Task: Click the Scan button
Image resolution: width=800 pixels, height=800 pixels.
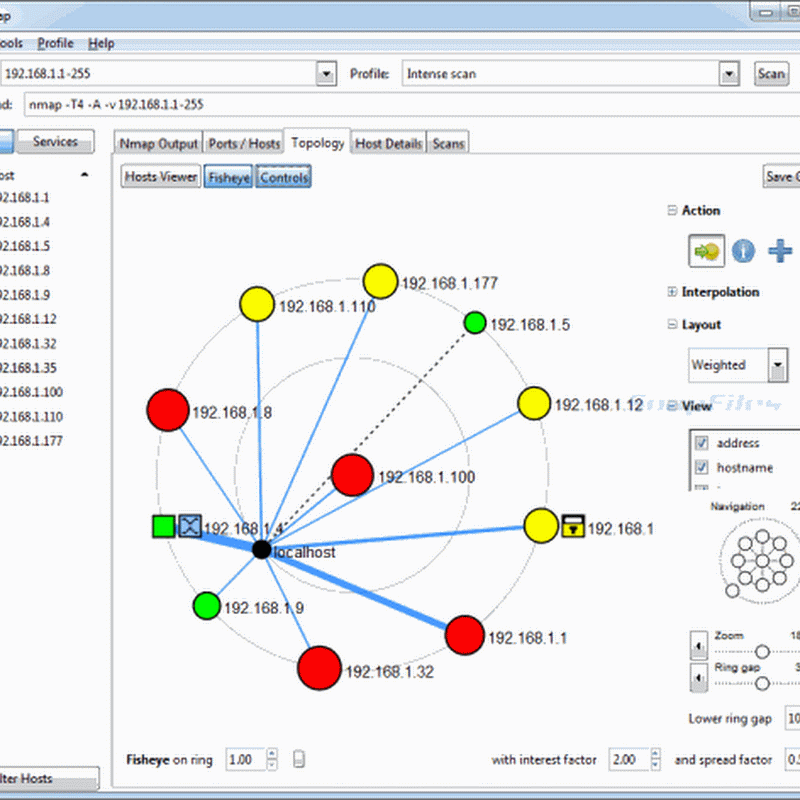Action: tap(771, 74)
